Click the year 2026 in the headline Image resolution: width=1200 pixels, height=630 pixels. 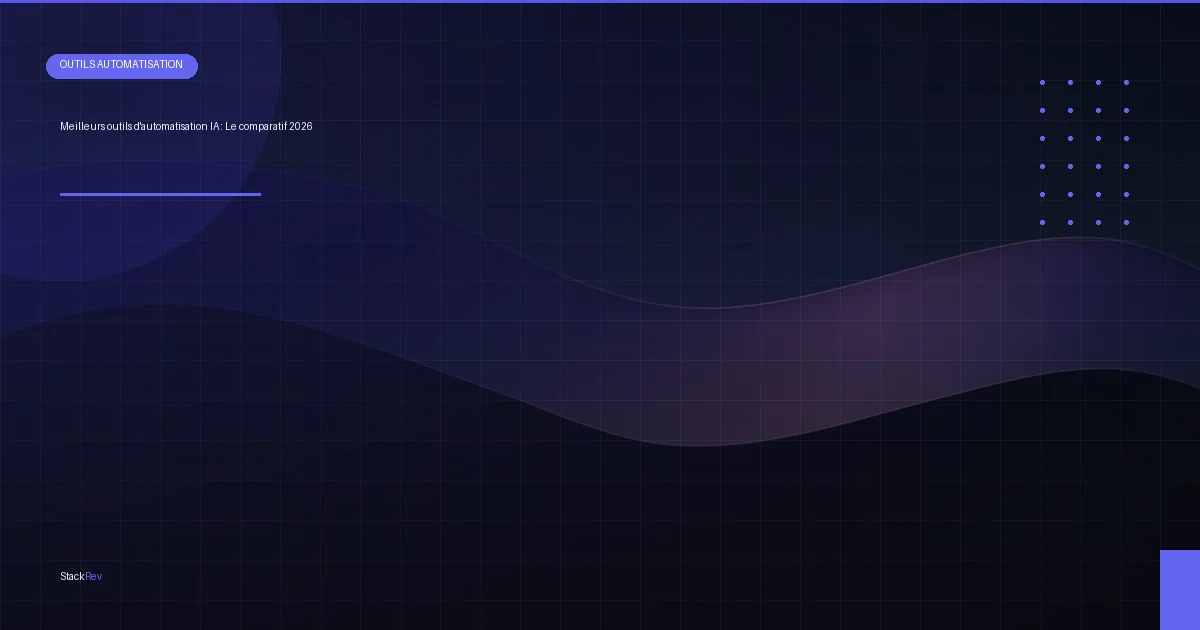(301, 127)
